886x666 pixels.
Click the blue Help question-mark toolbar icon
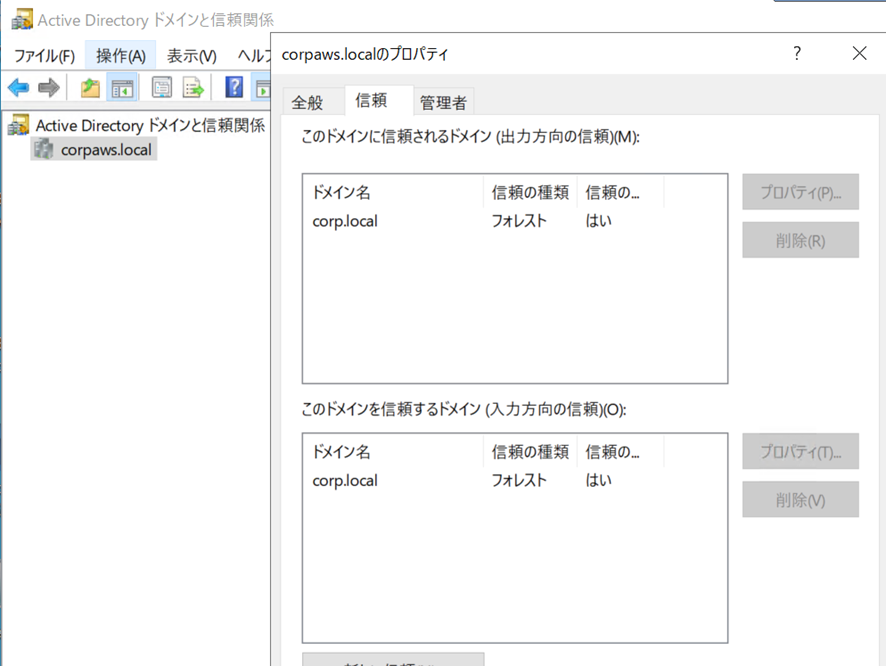pyautogui.click(x=234, y=87)
